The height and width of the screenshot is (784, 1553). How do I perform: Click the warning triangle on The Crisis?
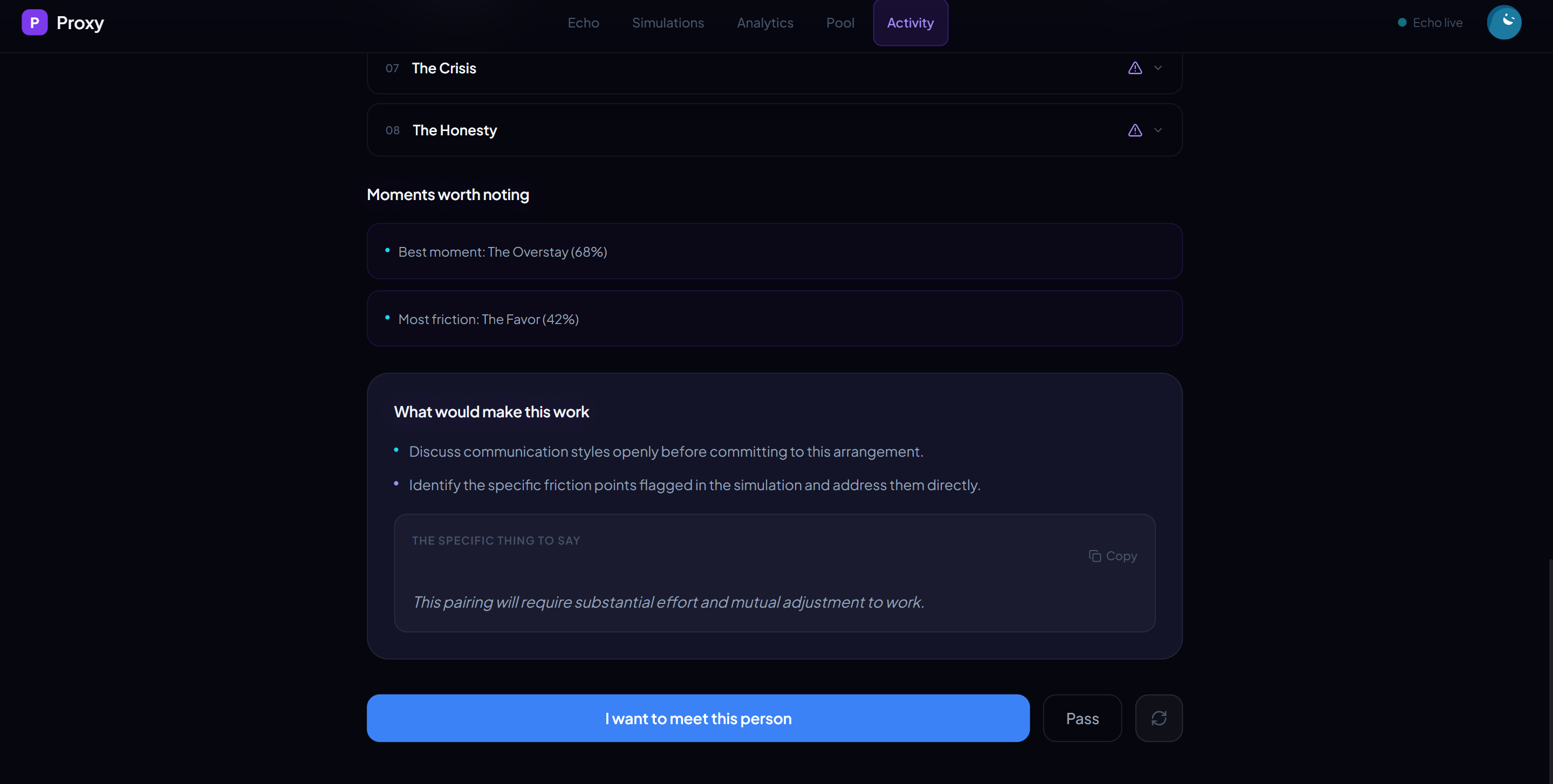[x=1134, y=68]
